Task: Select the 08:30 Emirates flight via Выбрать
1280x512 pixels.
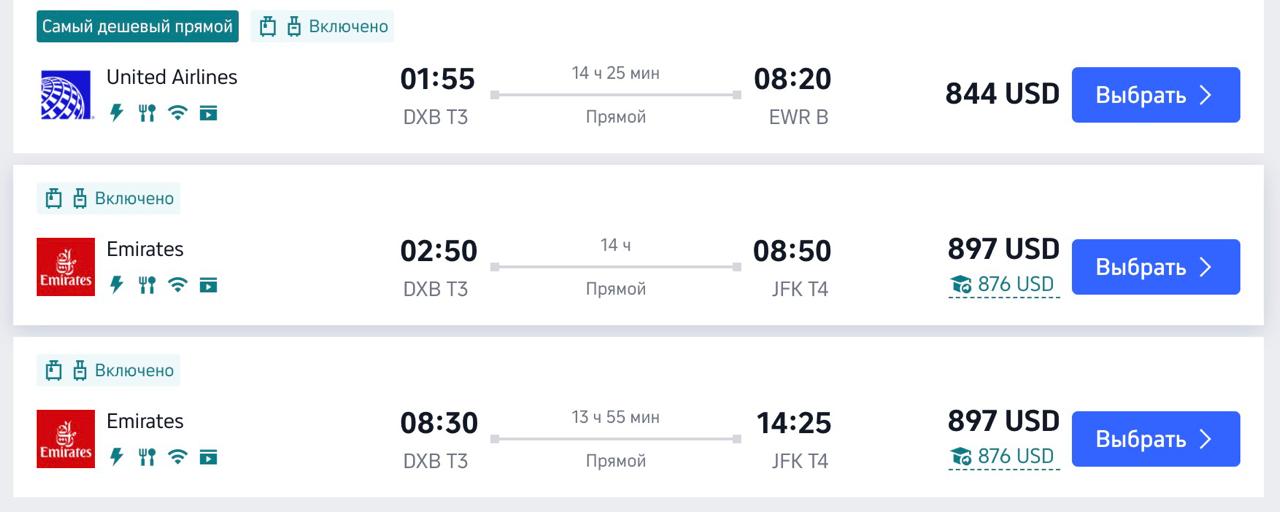Action: click(1156, 439)
